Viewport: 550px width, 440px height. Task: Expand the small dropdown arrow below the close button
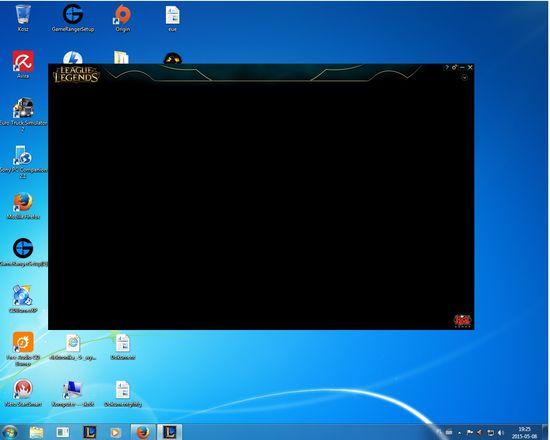(464, 77)
